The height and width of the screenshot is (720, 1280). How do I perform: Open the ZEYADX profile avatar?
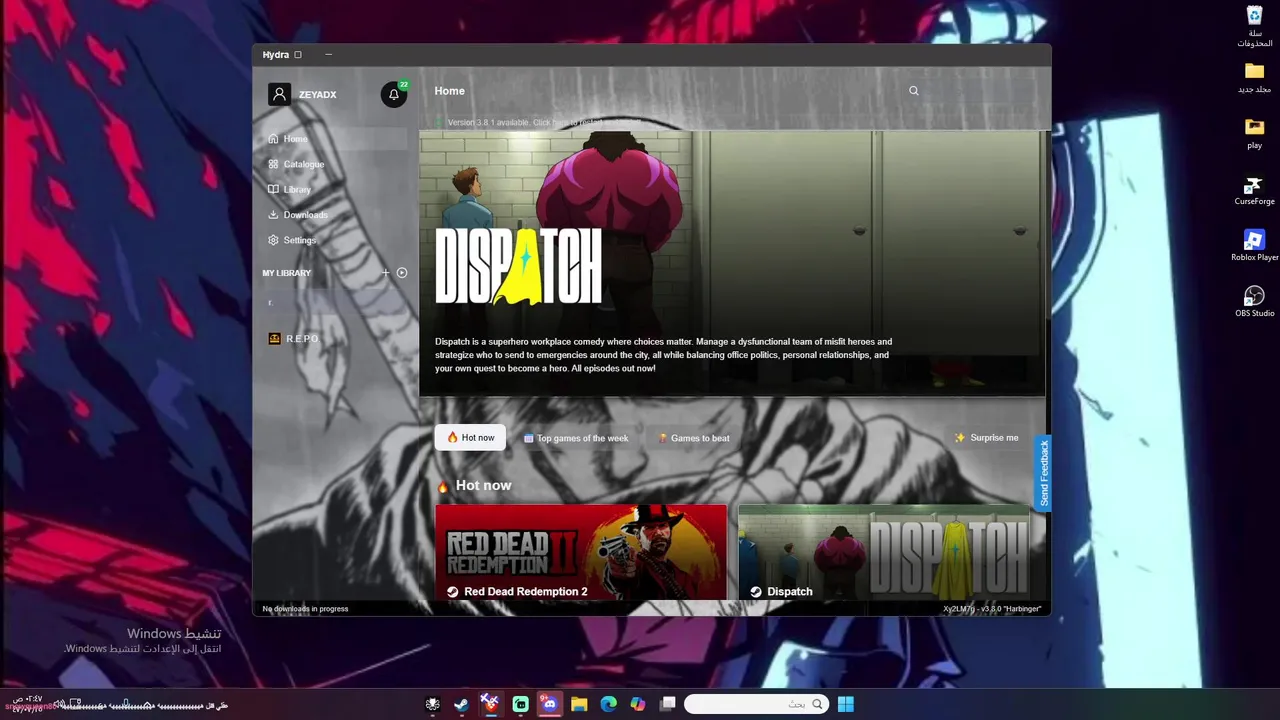click(279, 94)
